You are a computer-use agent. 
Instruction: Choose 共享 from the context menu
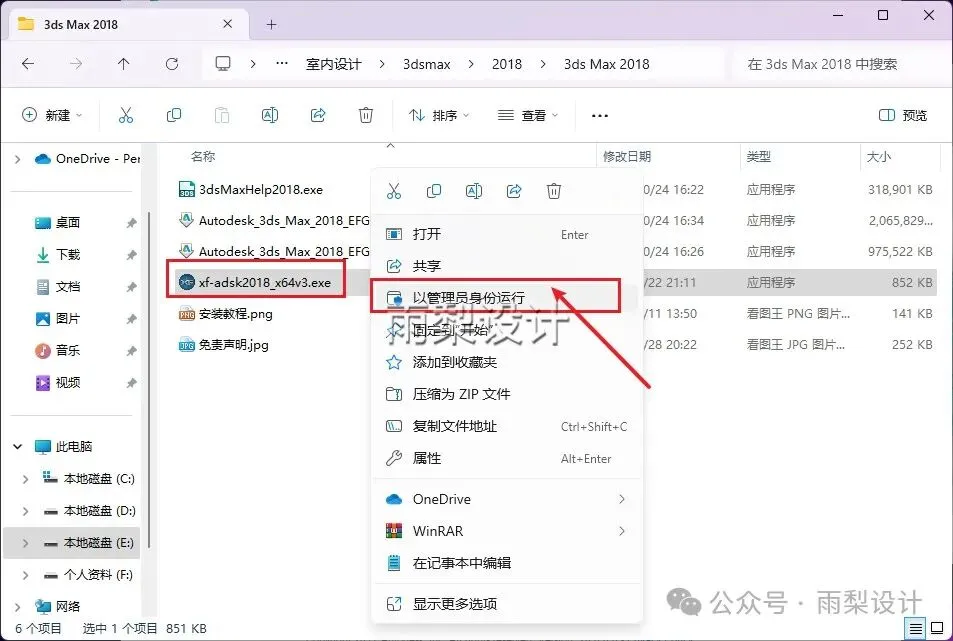[x=507, y=266]
